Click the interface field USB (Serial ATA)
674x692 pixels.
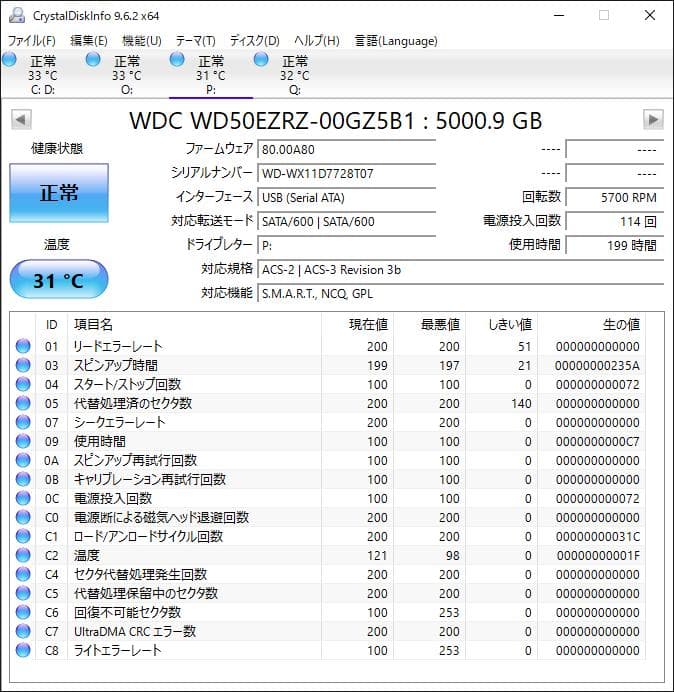(x=346, y=197)
